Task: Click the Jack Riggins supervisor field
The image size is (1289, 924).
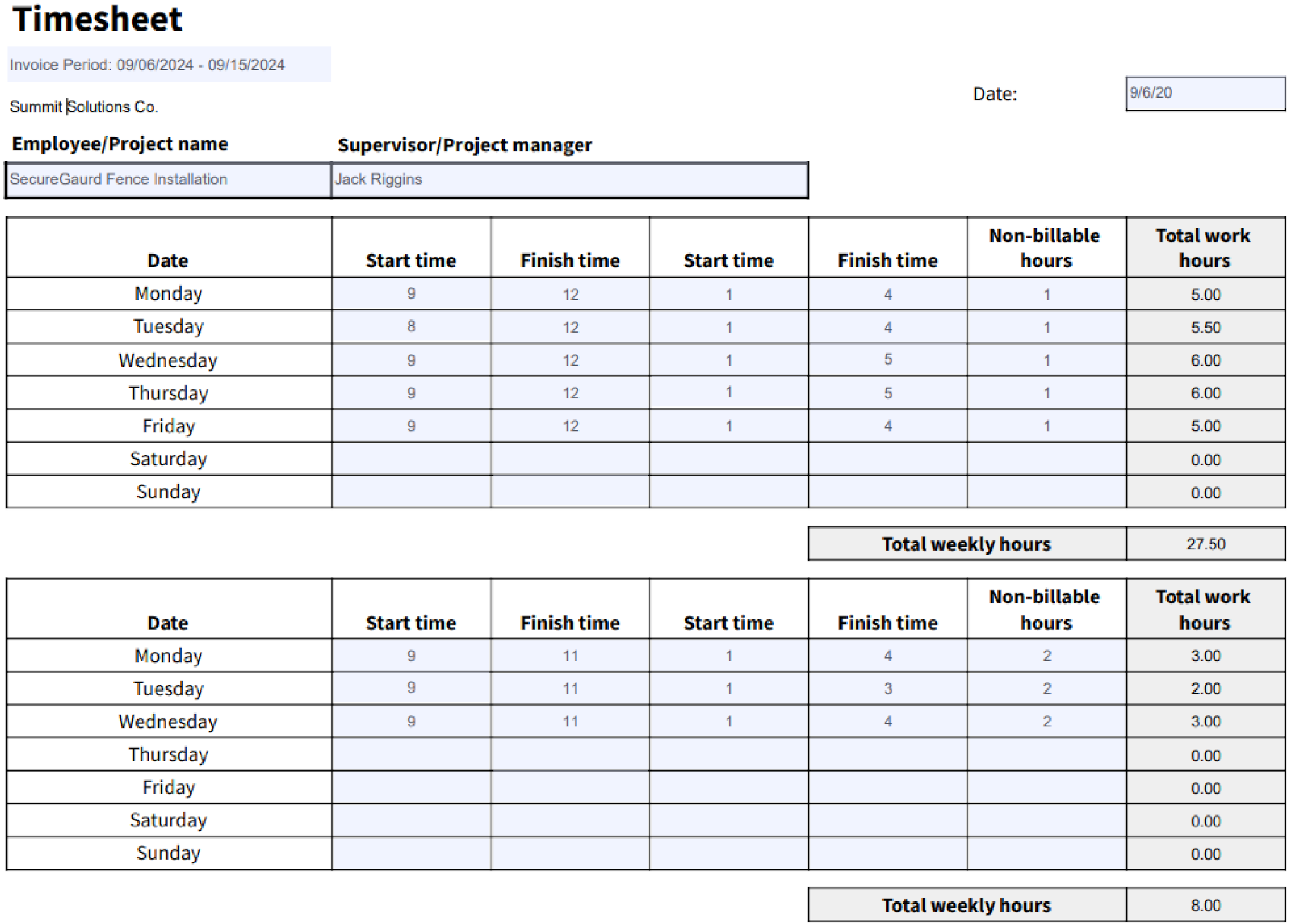Action: click(x=569, y=179)
